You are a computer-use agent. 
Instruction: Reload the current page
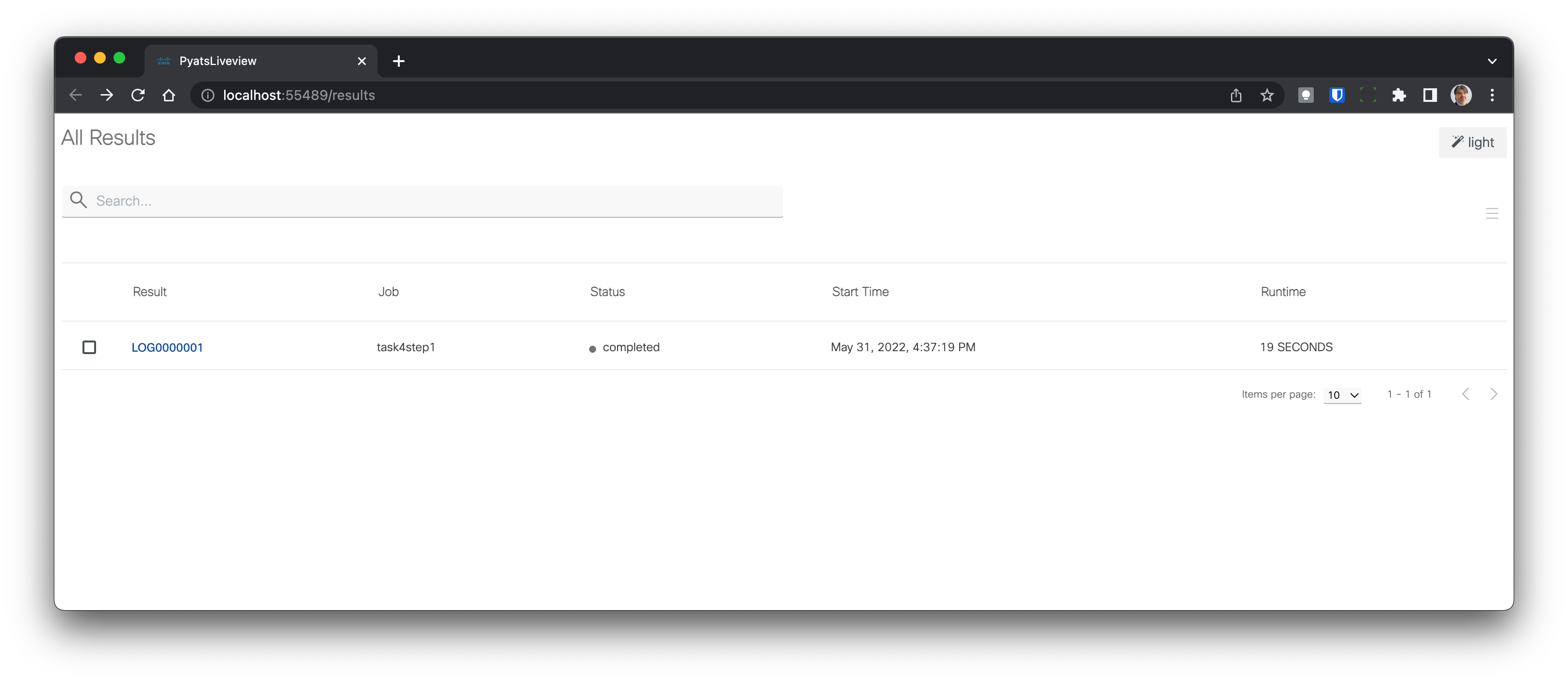click(x=138, y=95)
